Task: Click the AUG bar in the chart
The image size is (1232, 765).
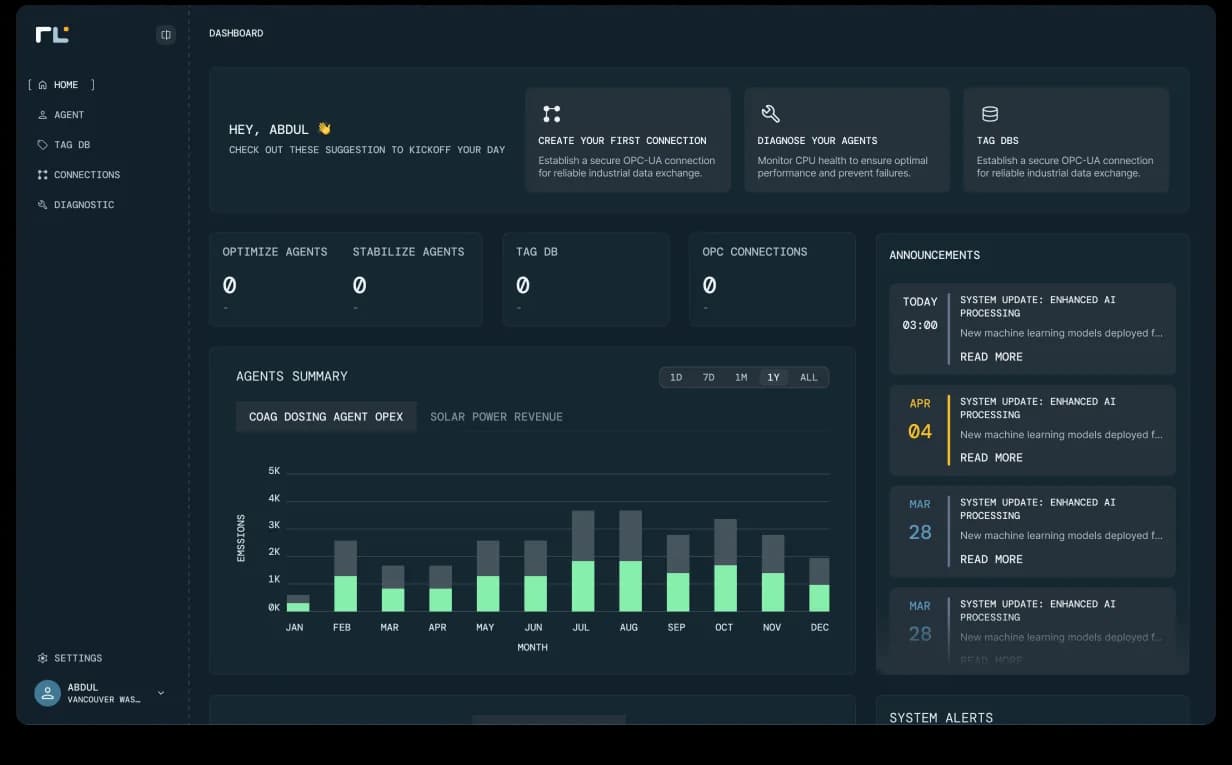Action: (630, 561)
